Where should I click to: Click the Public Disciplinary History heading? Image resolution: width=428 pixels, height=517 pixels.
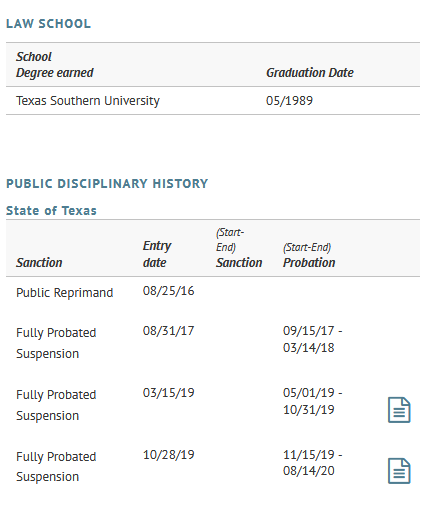(x=107, y=184)
